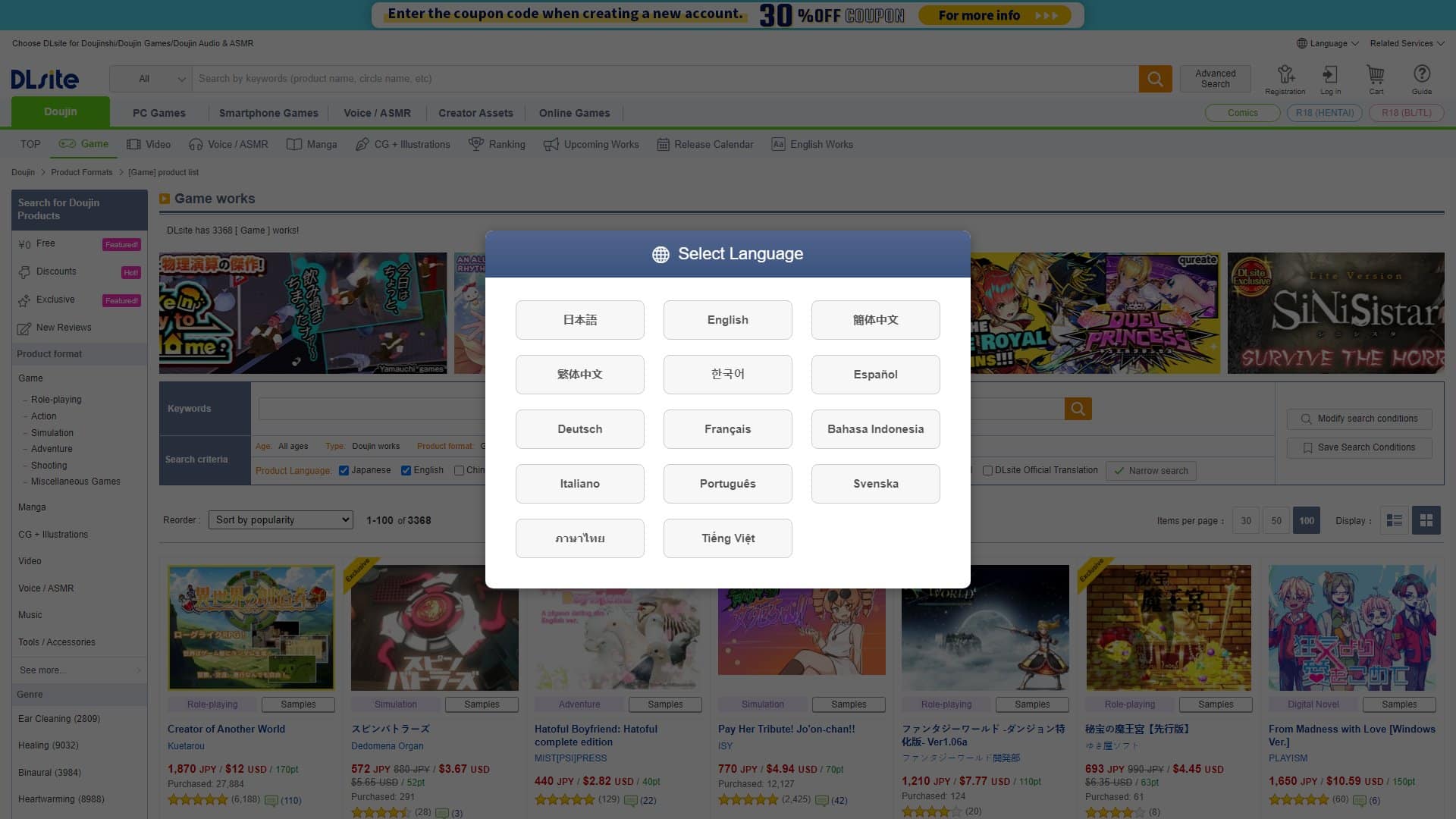Toggle the English product language checkbox

point(406,471)
